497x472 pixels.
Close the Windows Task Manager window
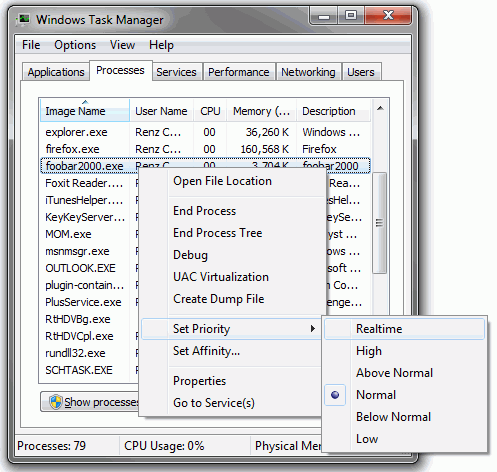click(388, 16)
